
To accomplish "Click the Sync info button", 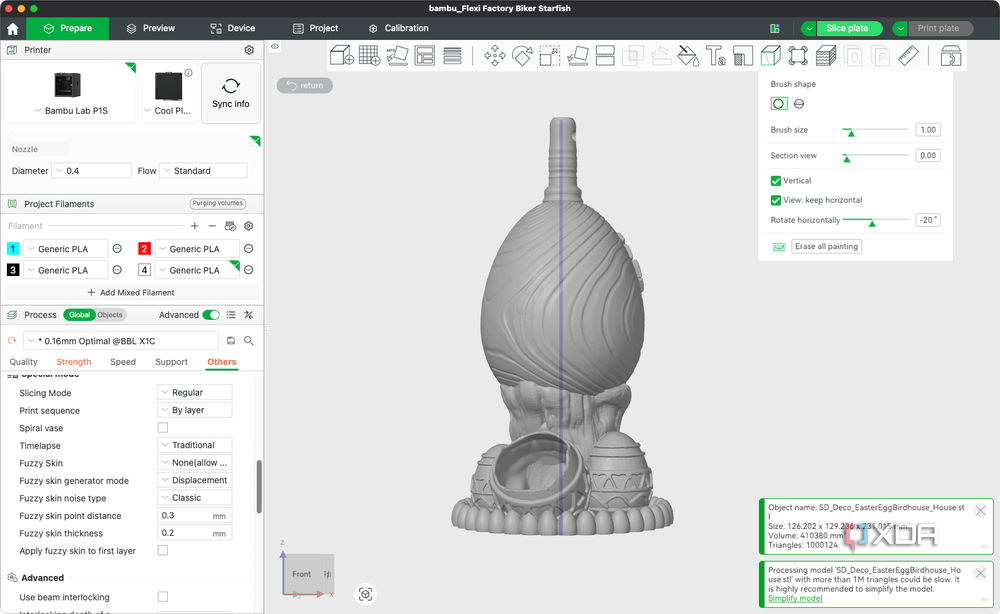I will [231, 93].
